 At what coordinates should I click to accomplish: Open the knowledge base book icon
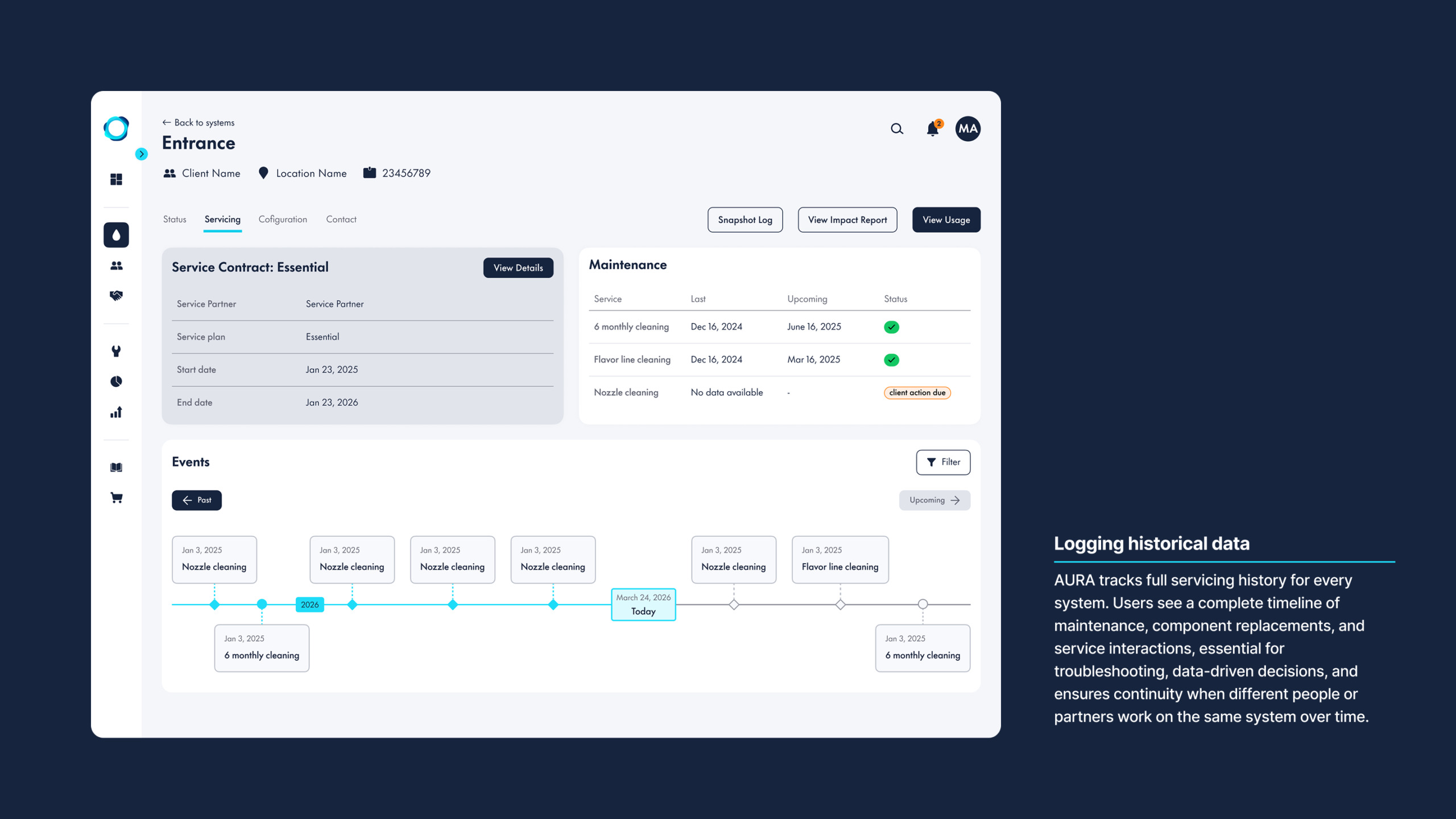[116, 467]
